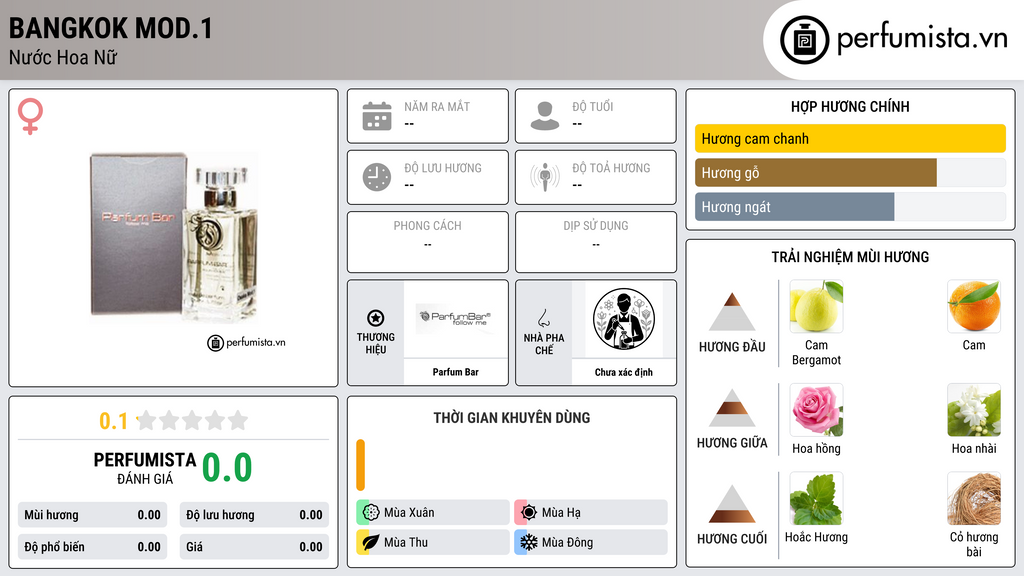
Task: Click the person icon for Độ tuổi
Action: [545, 116]
